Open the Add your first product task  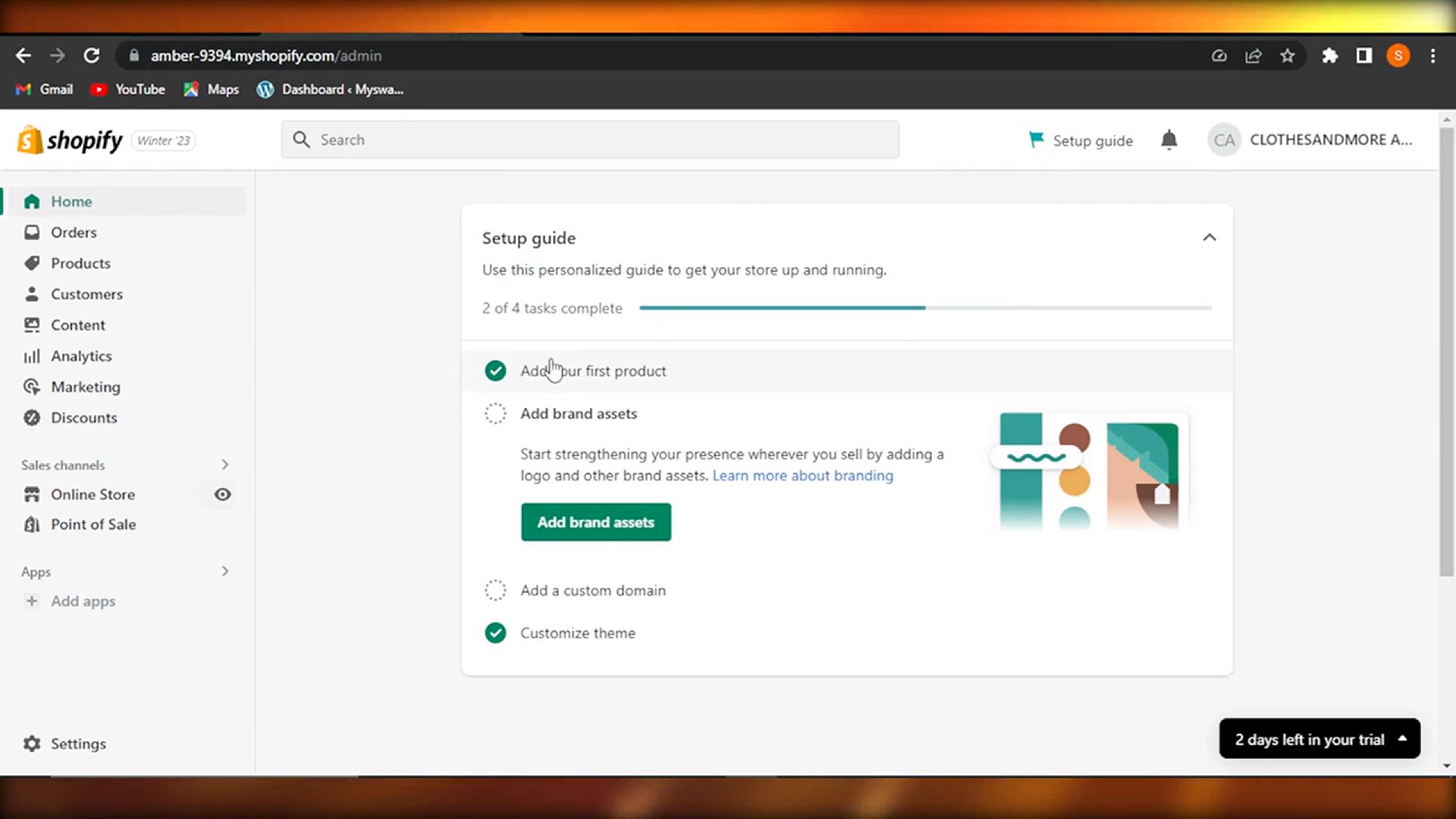click(847, 371)
